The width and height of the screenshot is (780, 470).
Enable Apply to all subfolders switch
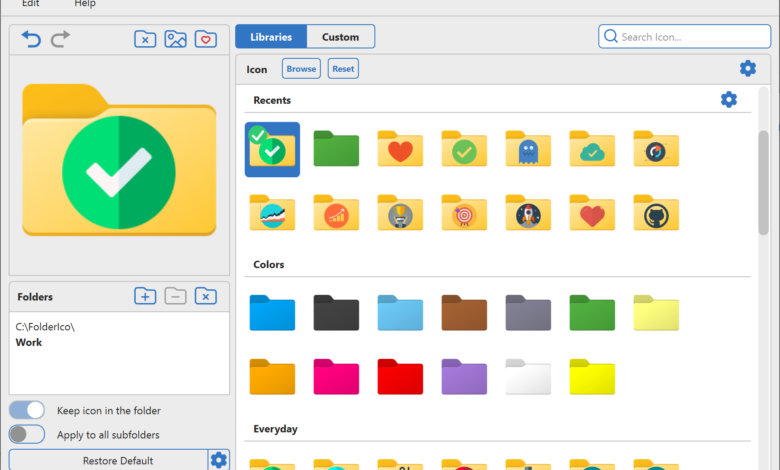(27, 434)
